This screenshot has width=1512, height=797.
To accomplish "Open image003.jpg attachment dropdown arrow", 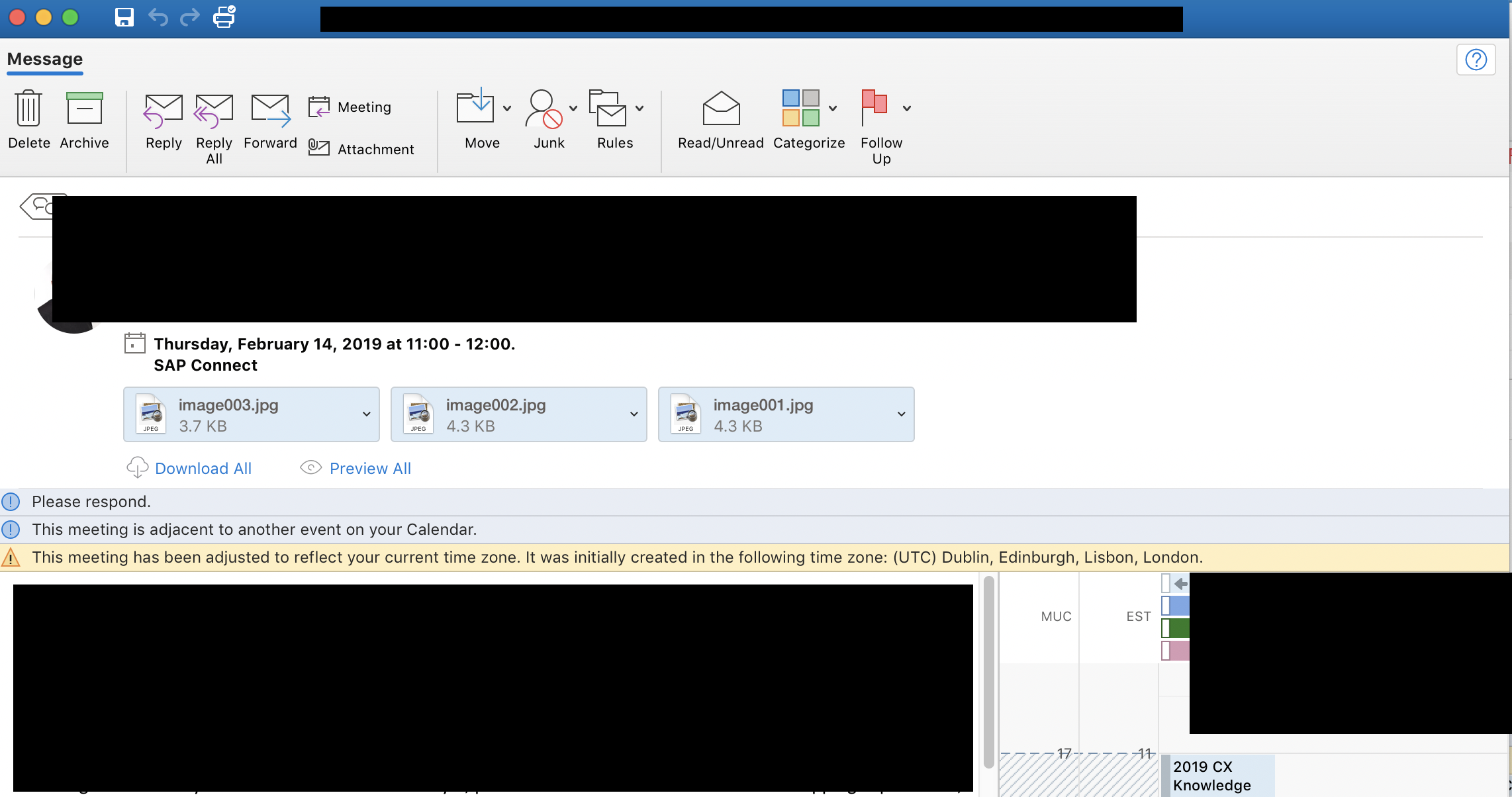I will [366, 414].
